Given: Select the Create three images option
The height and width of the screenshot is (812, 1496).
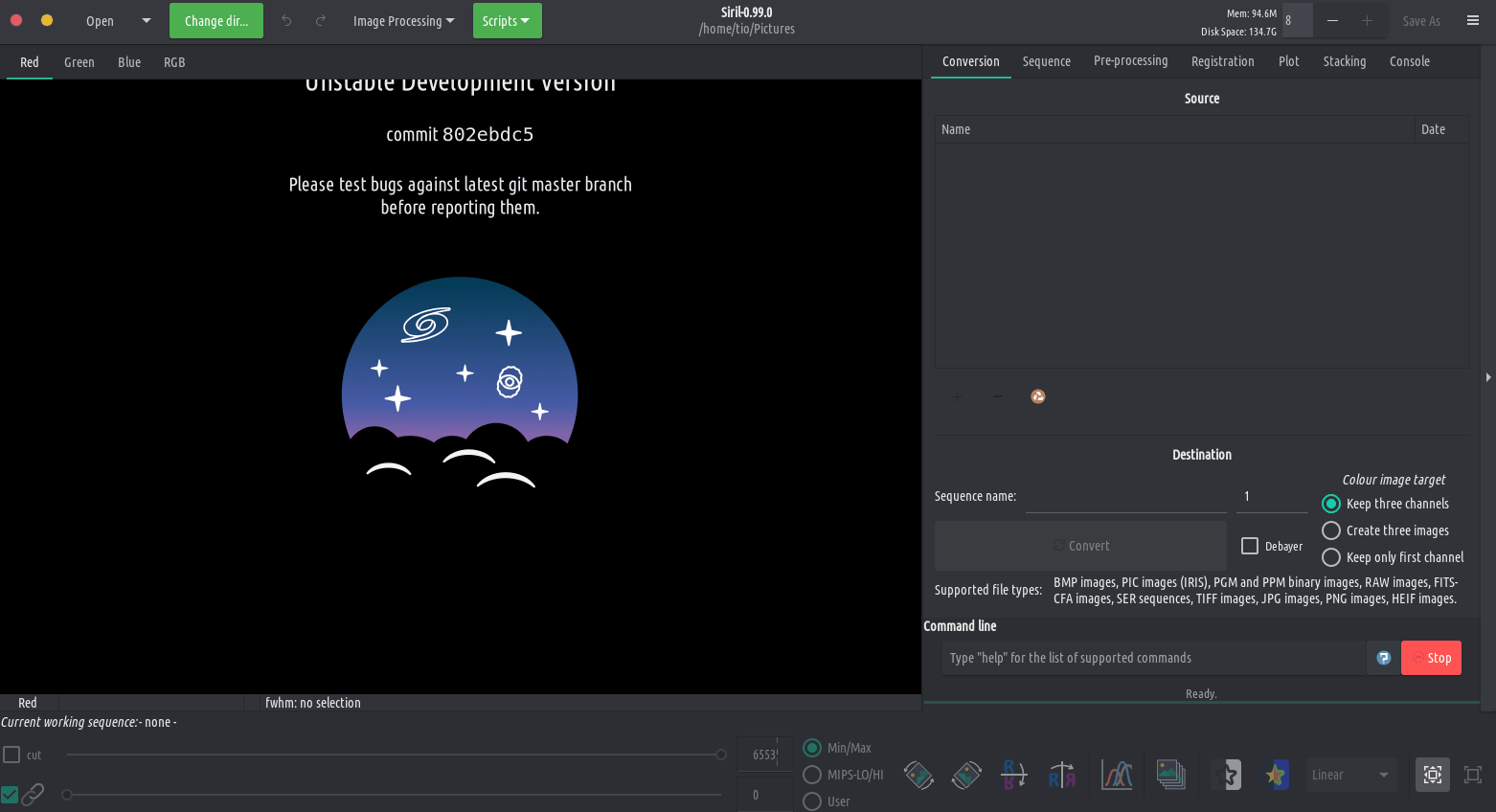Looking at the screenshot, I should [1331, 530].
